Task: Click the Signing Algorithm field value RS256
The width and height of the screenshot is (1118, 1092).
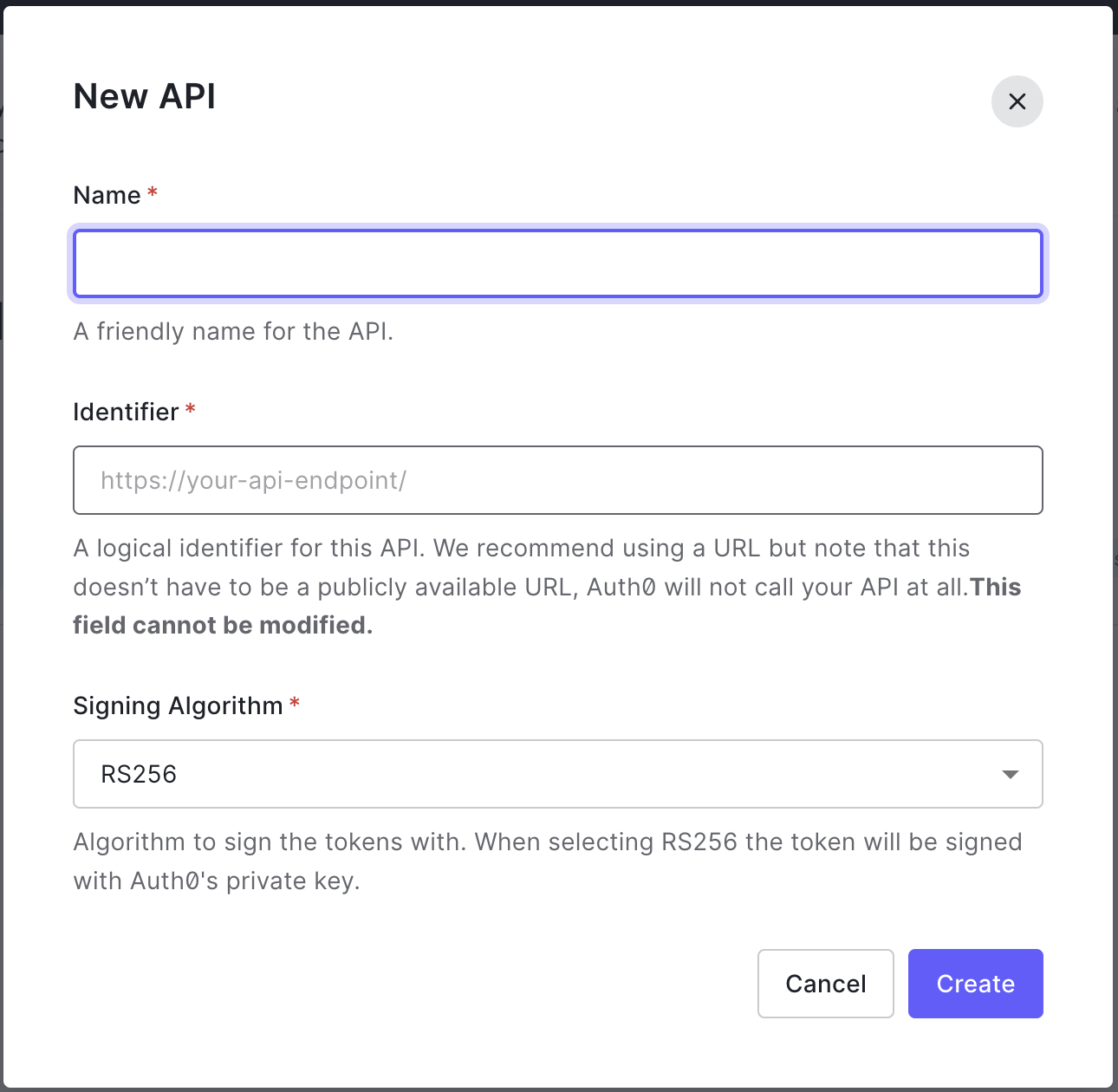Action: [x=138, y=774]
